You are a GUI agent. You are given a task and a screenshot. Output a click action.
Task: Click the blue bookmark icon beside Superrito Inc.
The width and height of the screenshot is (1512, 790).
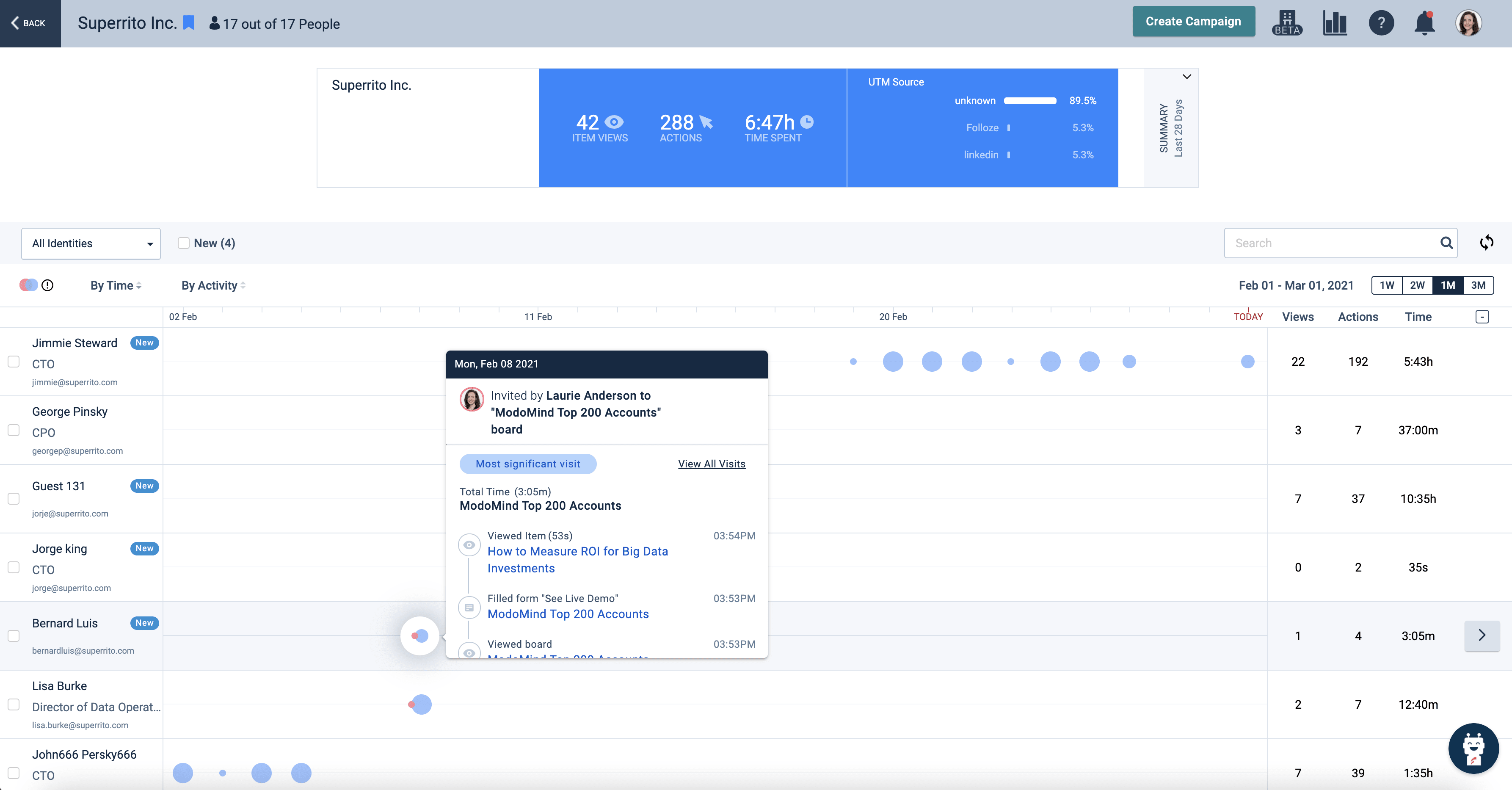189,23
